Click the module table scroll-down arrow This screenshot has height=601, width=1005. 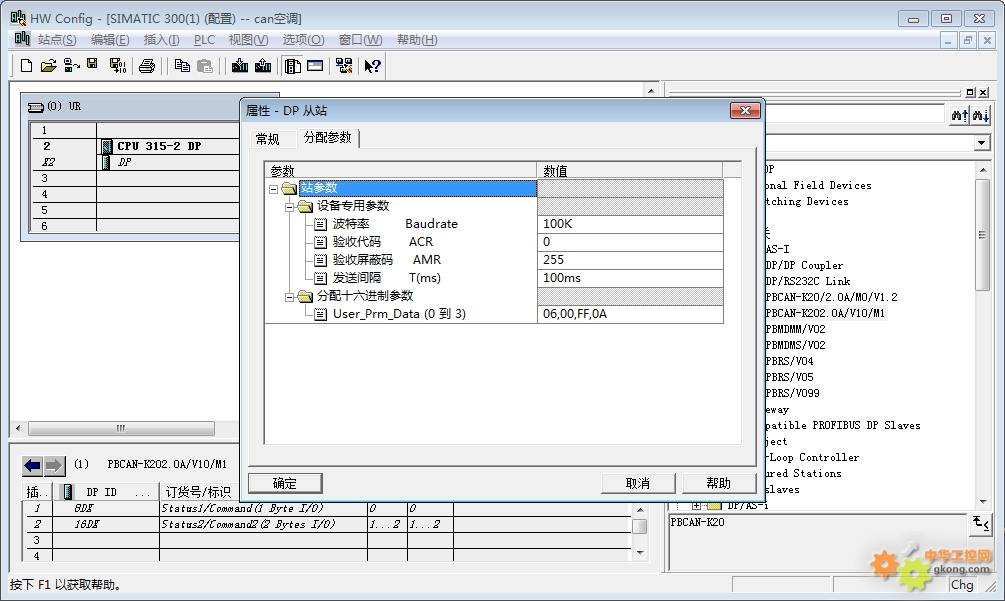(640, 552)
